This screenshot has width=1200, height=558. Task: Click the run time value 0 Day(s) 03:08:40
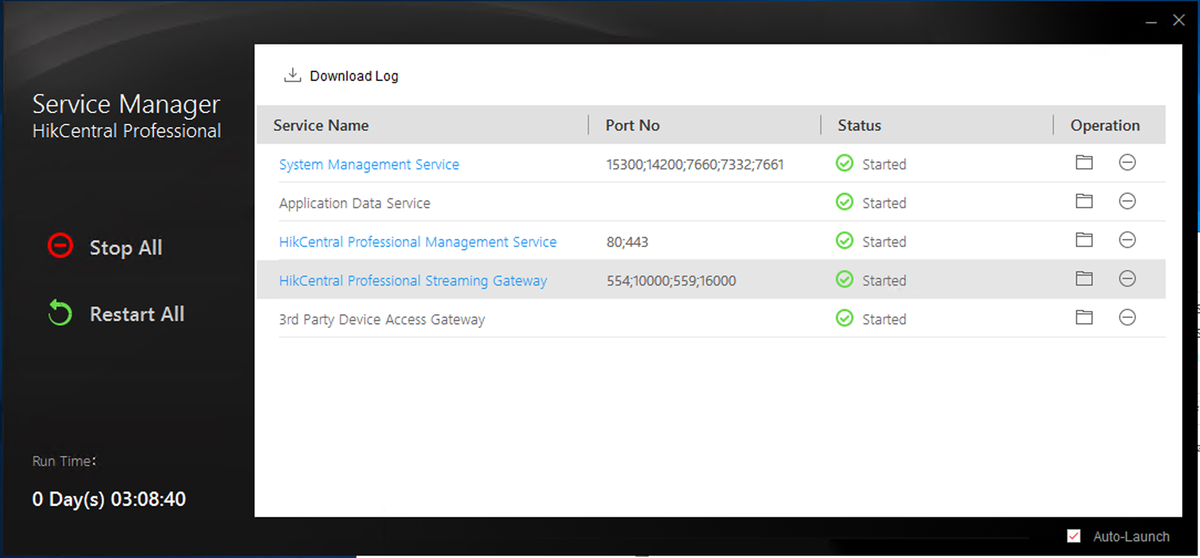pos(109,499)
